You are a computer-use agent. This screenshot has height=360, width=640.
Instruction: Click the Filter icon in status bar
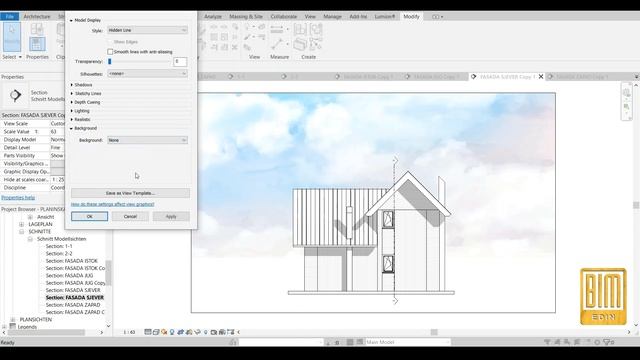607,342
